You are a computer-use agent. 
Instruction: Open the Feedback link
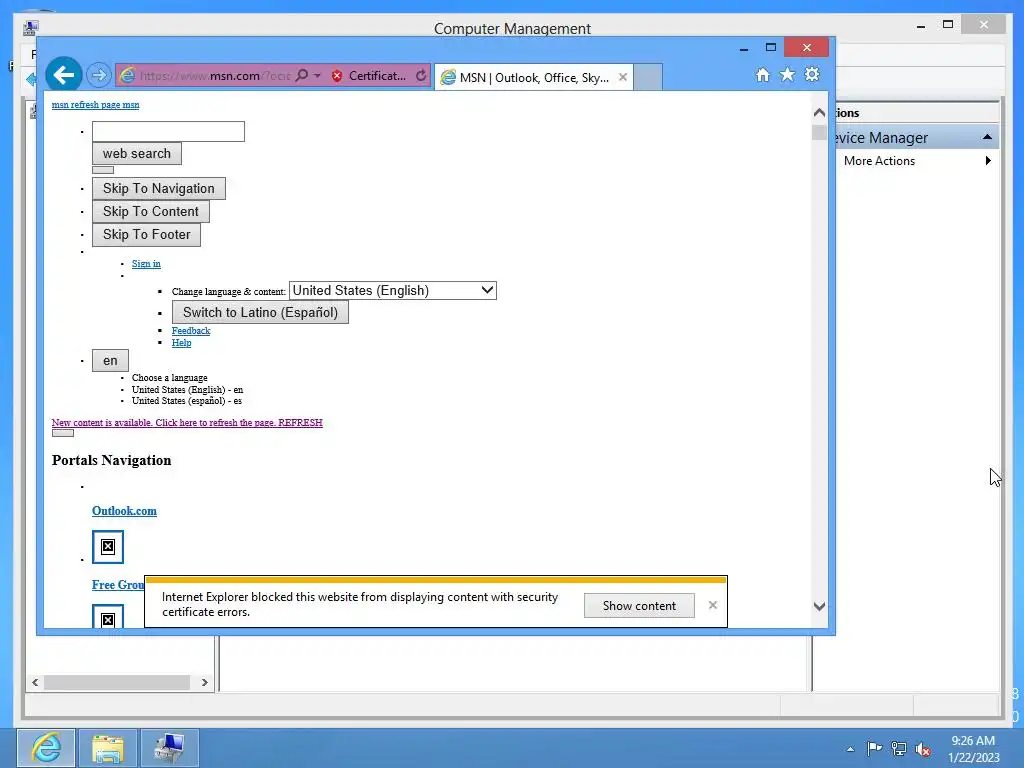coord(191,331)
